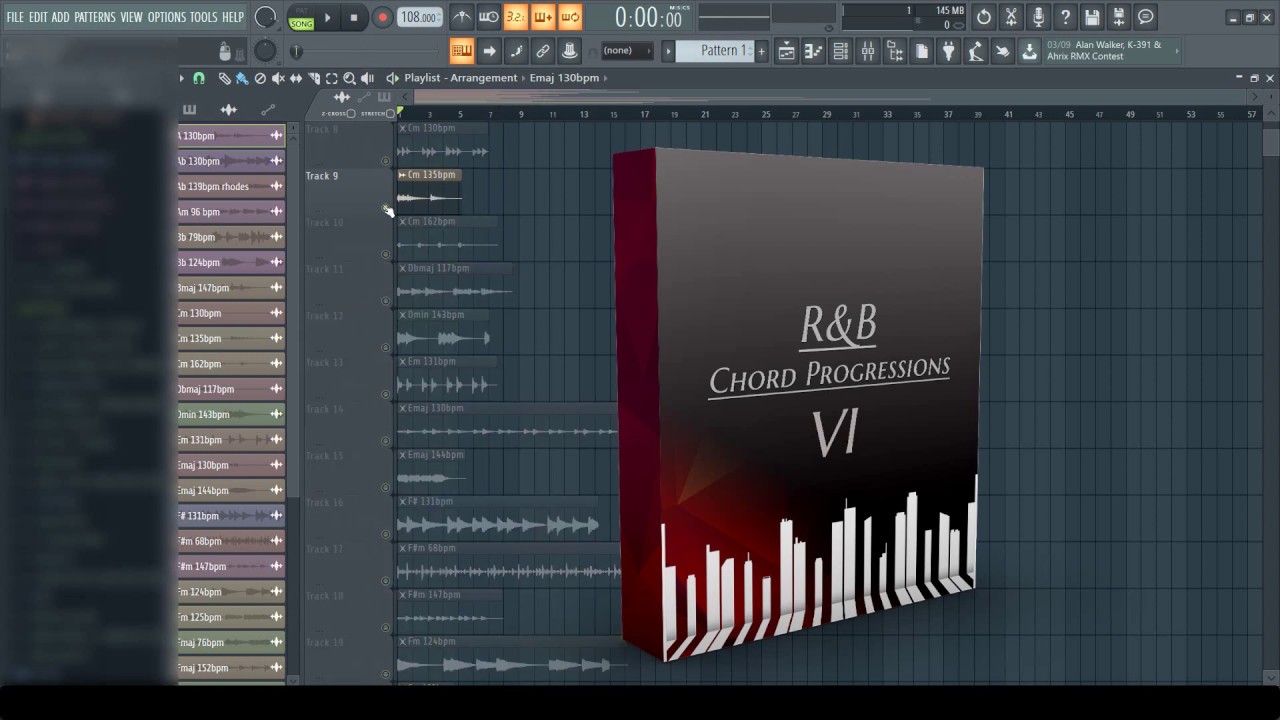Click the 108.000 tempo field

[x=419, y=17]
